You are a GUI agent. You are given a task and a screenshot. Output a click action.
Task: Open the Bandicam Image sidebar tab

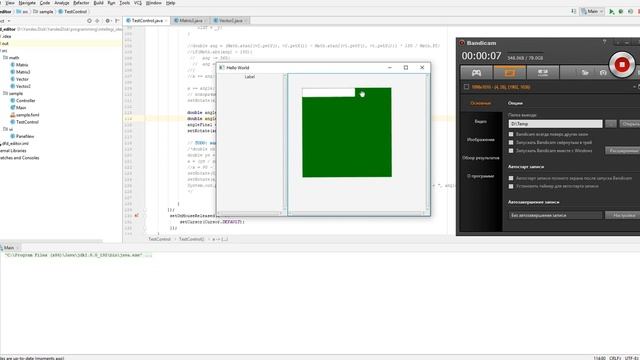480,140
